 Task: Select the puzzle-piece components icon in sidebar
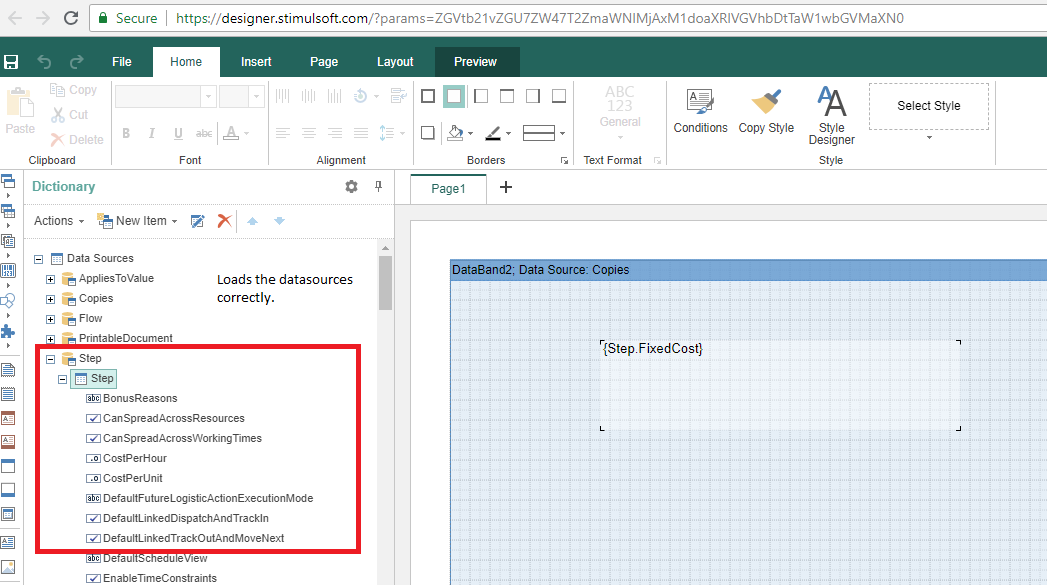pyautogui.click(x=8, y=332)
